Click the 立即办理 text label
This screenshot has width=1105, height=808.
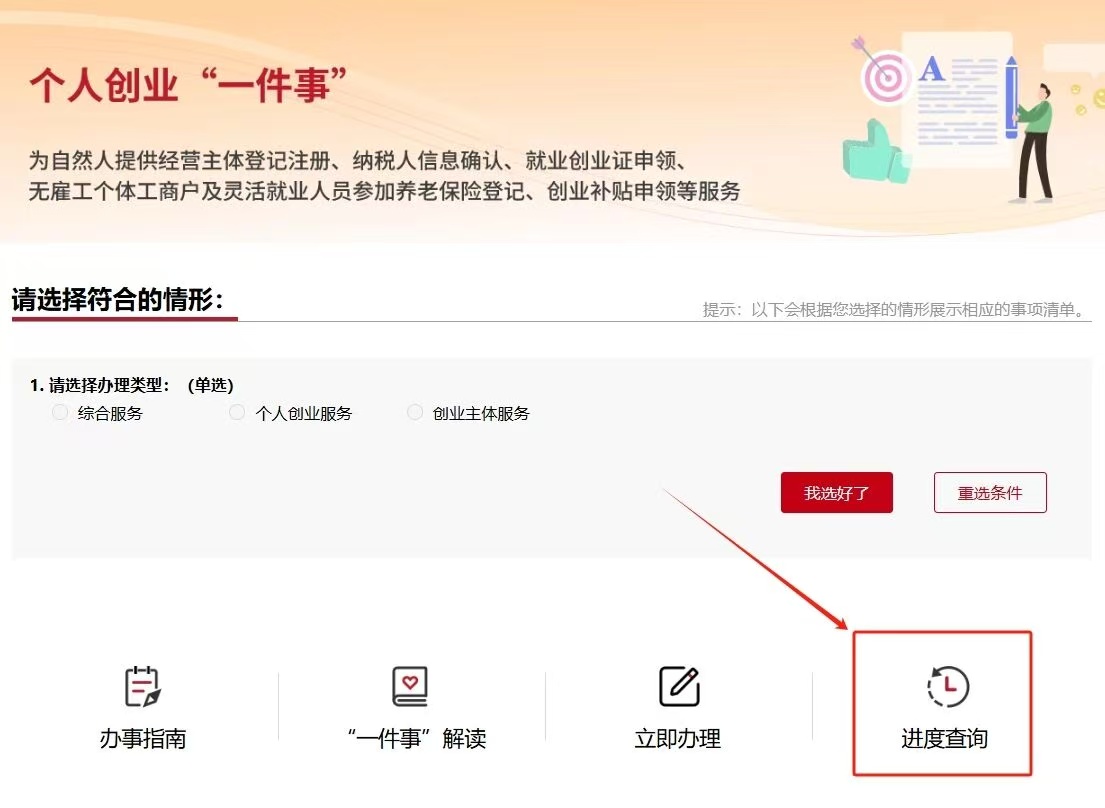click(x=678, y=739)
